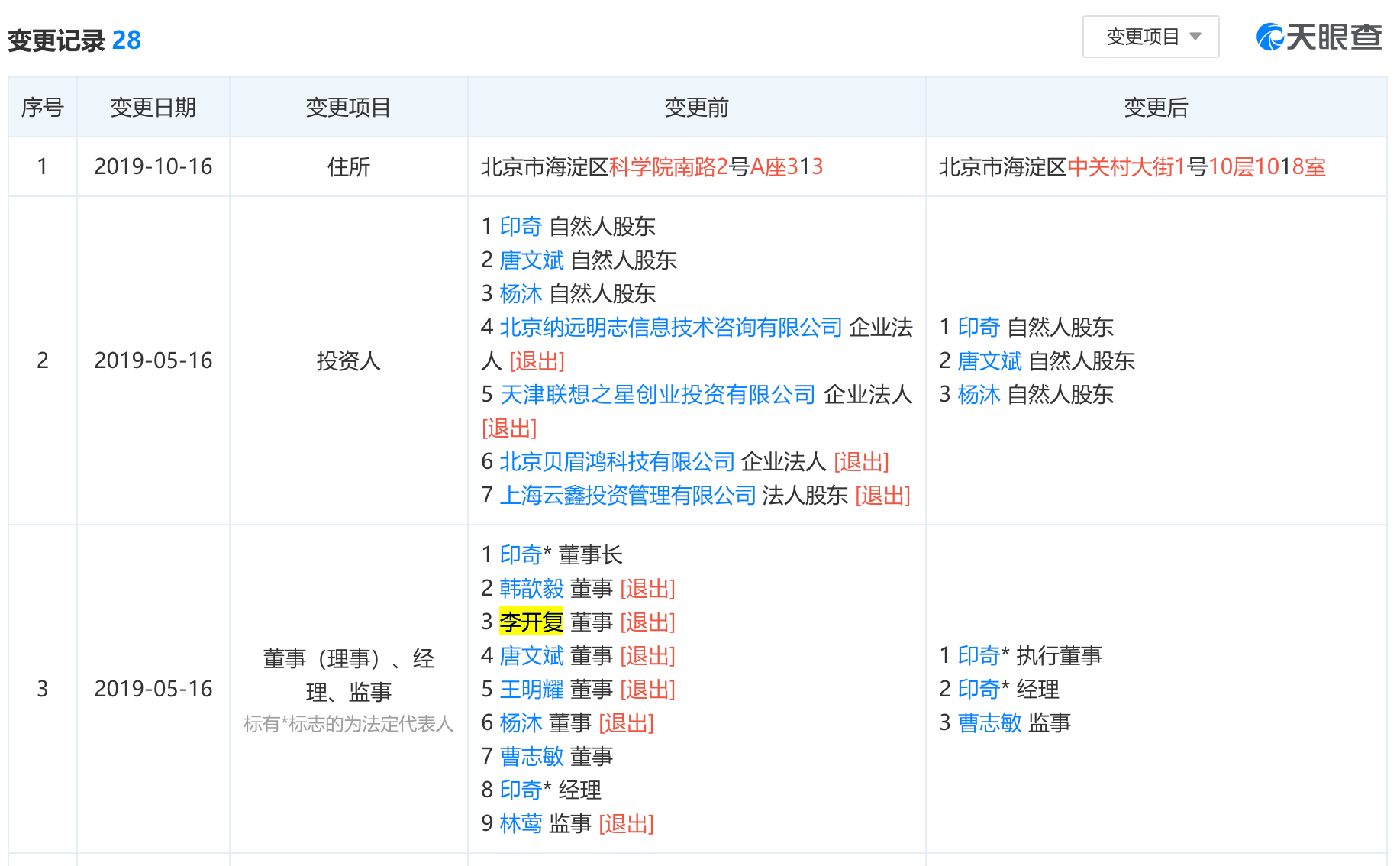Open 印奇 经理 link in 变更前 column
This screenshot has width=1400, height=866.
[x=521, y=790]
